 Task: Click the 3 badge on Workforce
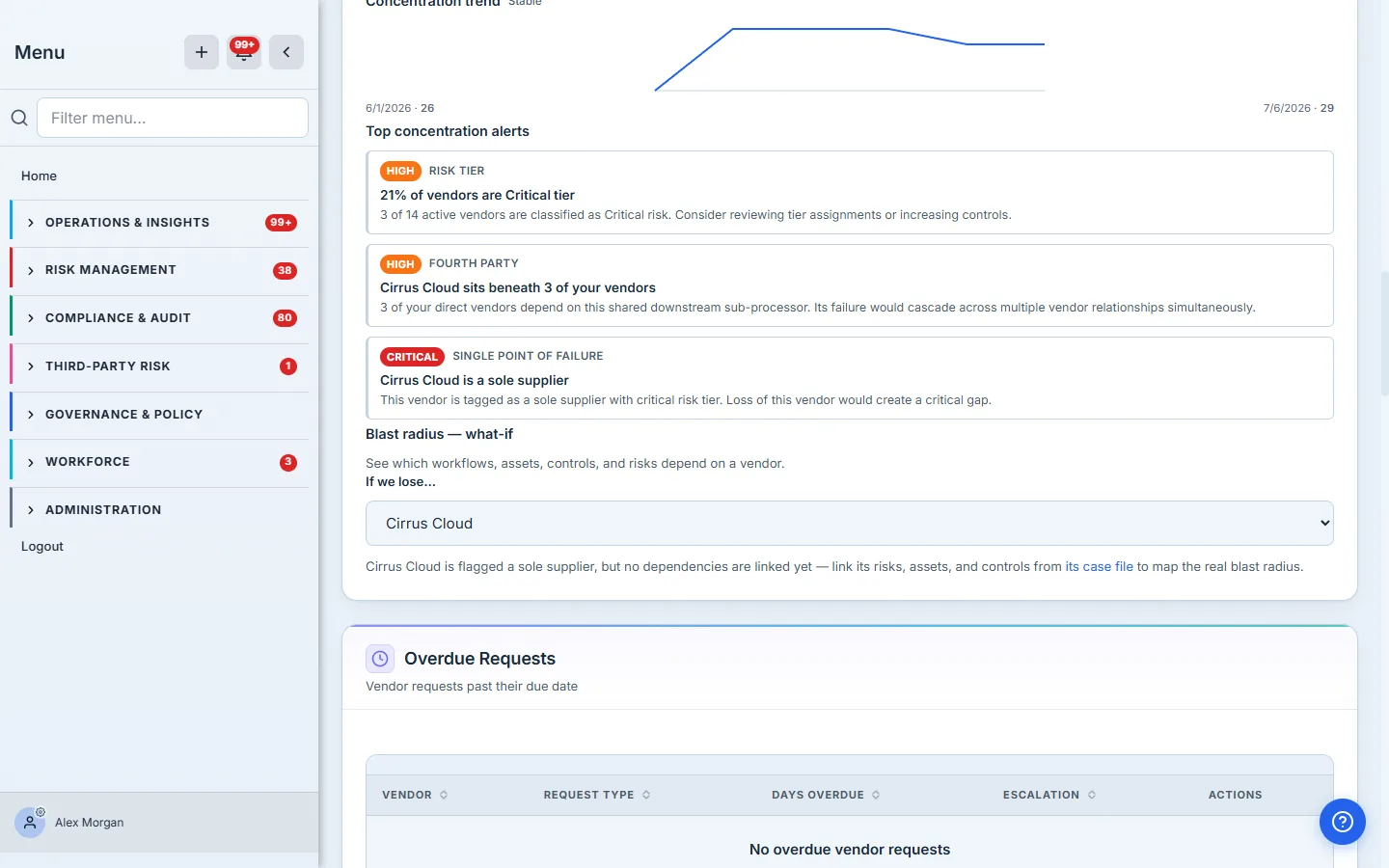click(x=288, y=463)
